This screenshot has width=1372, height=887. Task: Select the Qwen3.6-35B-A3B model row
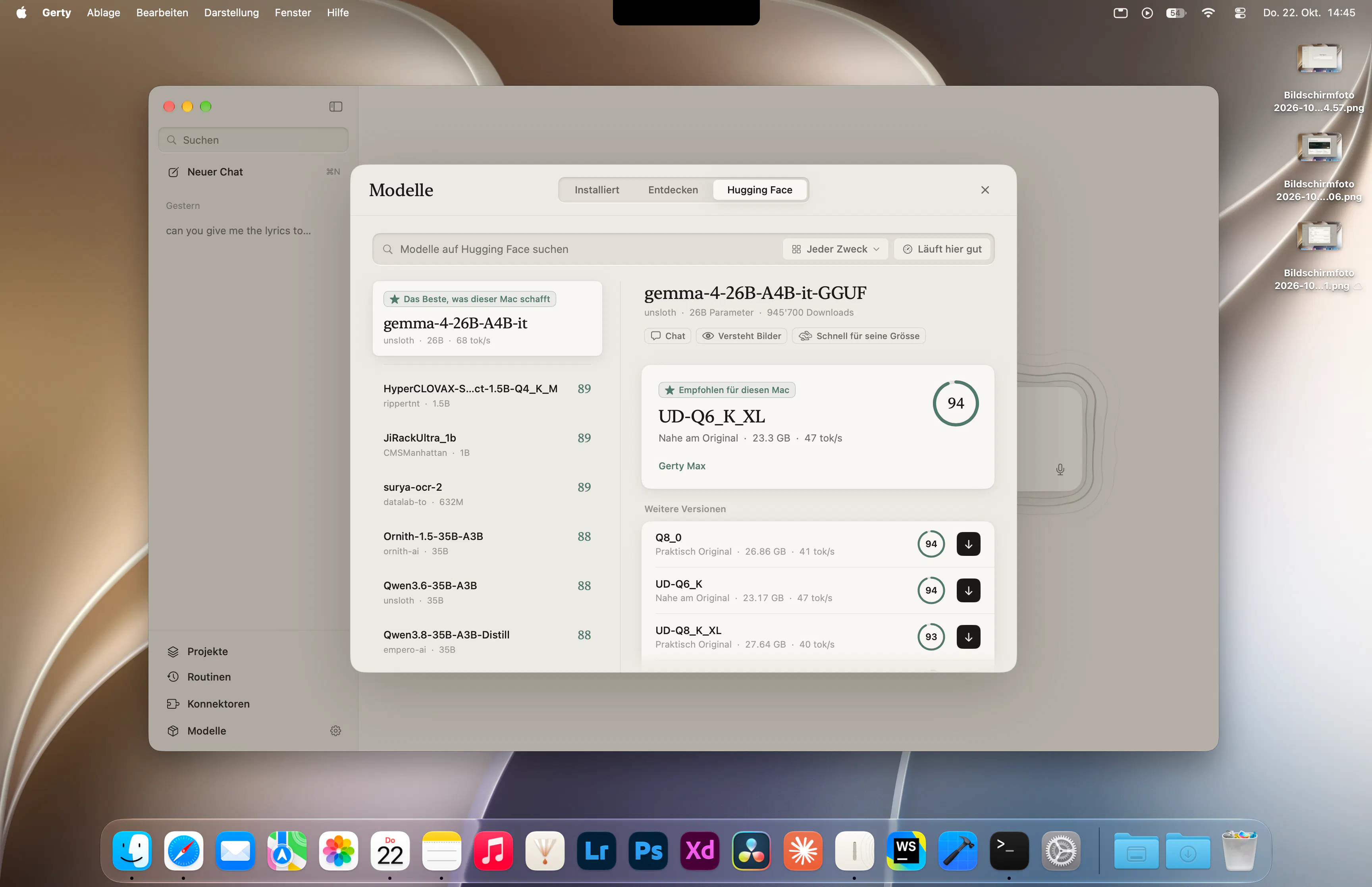487,592
